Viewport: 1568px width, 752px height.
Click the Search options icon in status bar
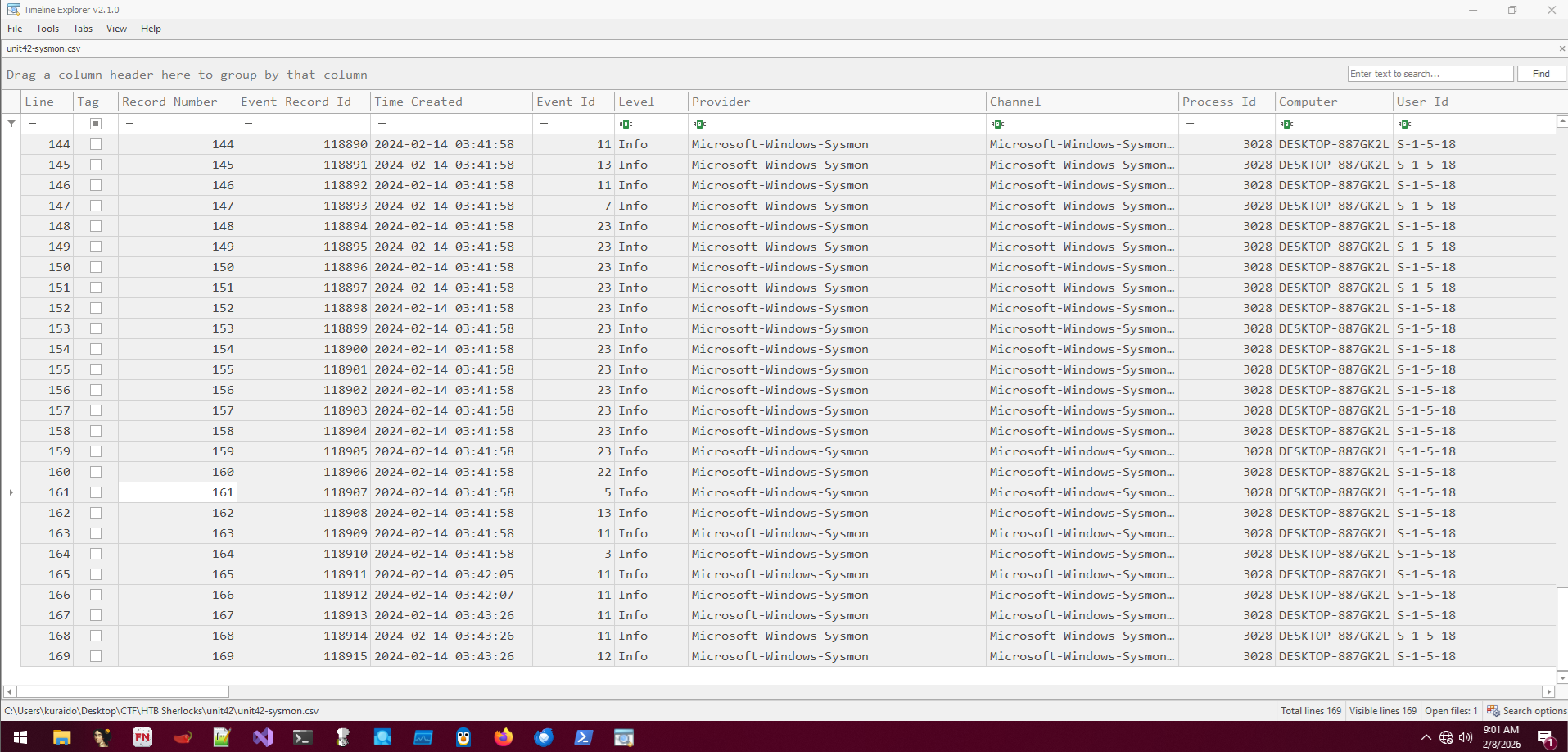pyautogui.click(x=1493, y=711)
